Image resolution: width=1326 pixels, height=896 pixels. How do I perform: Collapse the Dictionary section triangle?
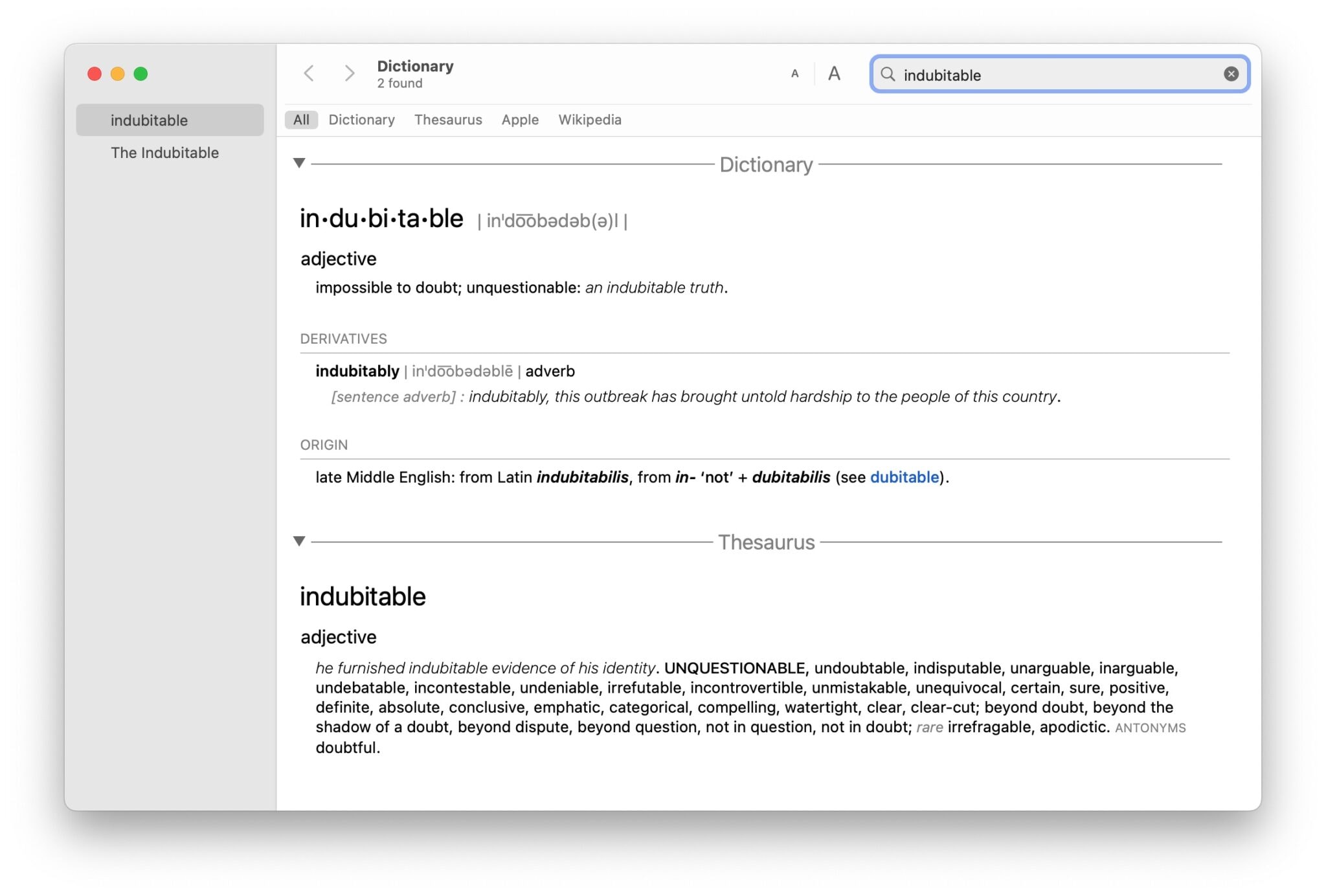299,163
